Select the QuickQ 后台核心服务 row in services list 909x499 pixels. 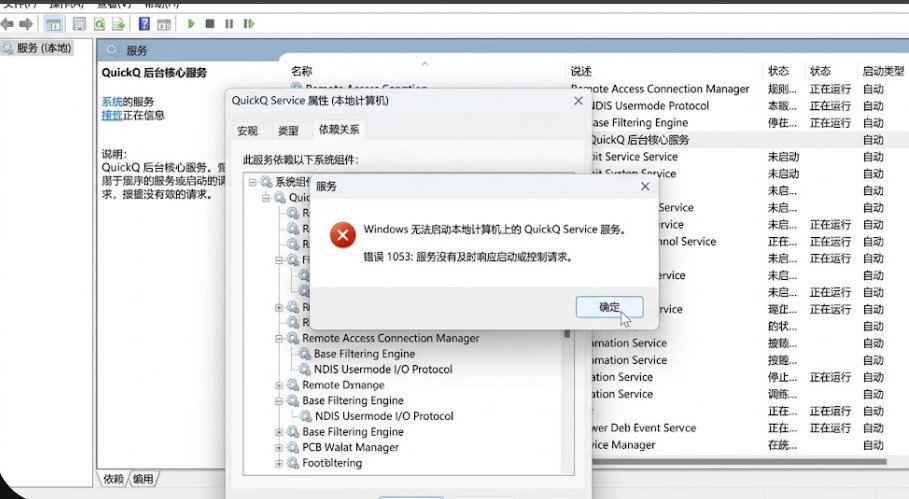748,140
